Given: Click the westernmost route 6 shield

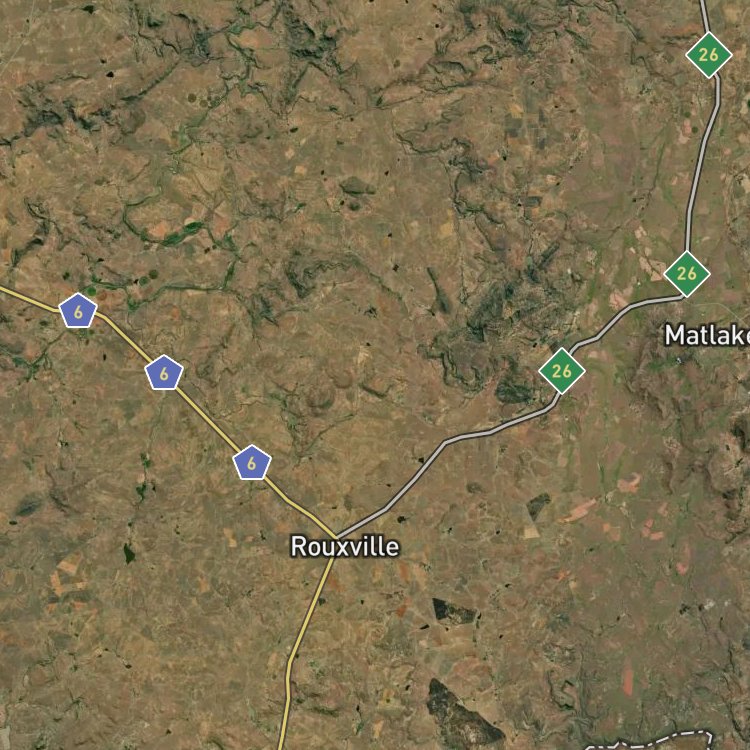Looking at the screenshot, I should coord(78,311).
